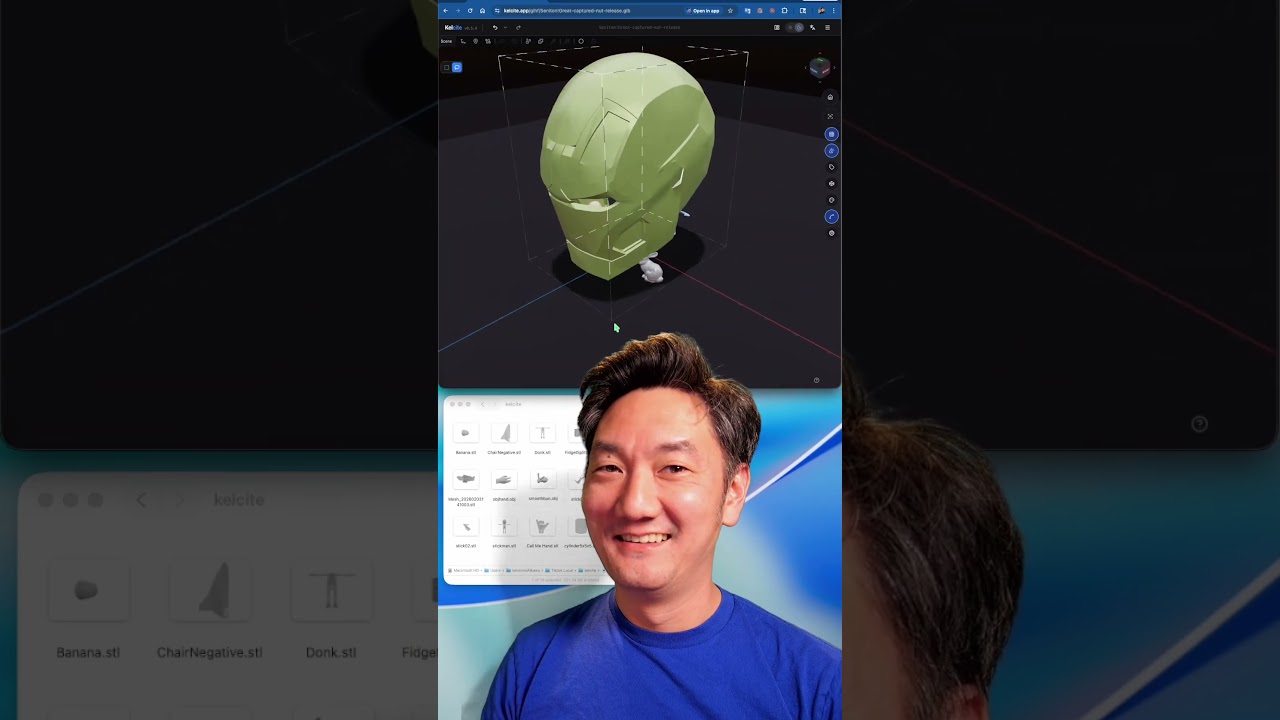Open the browser extensions puzzle icon

click(784, 11)
